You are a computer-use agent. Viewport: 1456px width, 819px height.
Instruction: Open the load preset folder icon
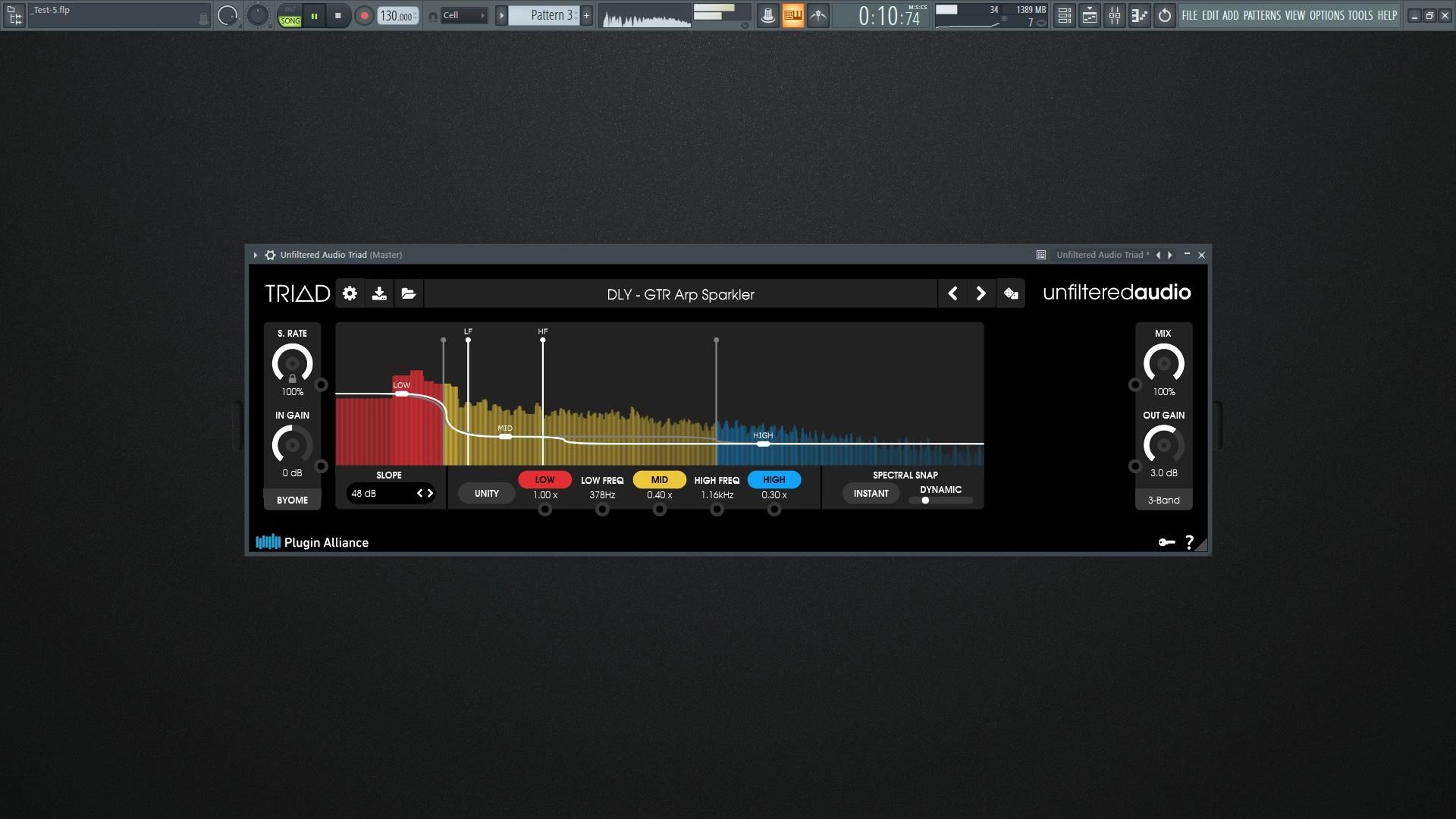(x=409, y=293)
